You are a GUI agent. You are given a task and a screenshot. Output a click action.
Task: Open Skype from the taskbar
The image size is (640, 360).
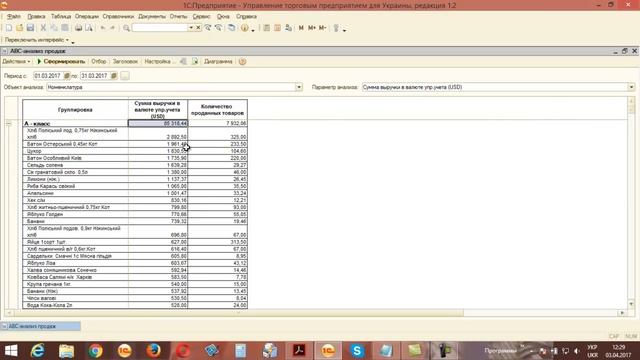pyautogui.click(x=357, y=351)
